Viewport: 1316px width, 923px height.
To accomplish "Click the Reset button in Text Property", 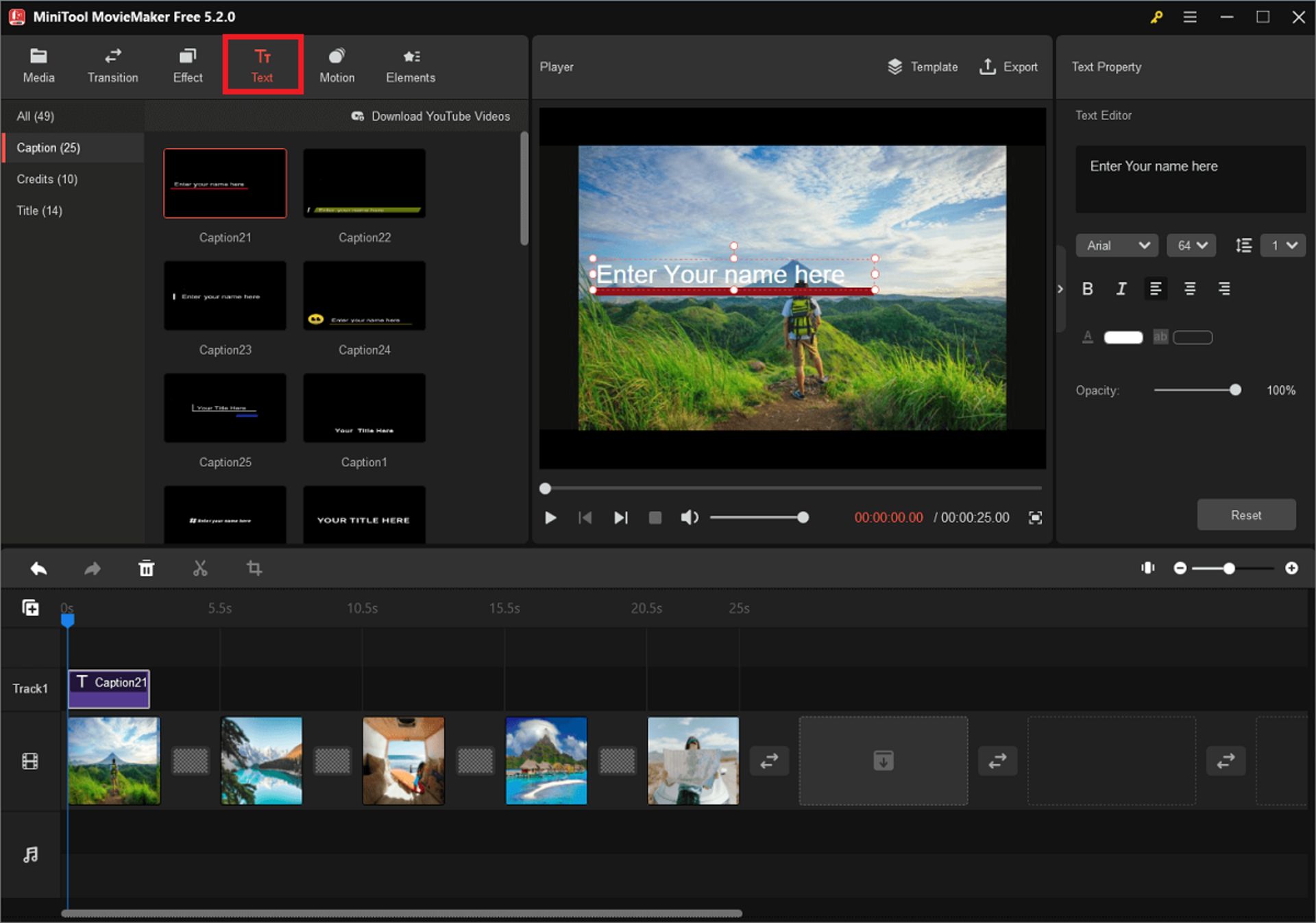I will point(1246,514).
